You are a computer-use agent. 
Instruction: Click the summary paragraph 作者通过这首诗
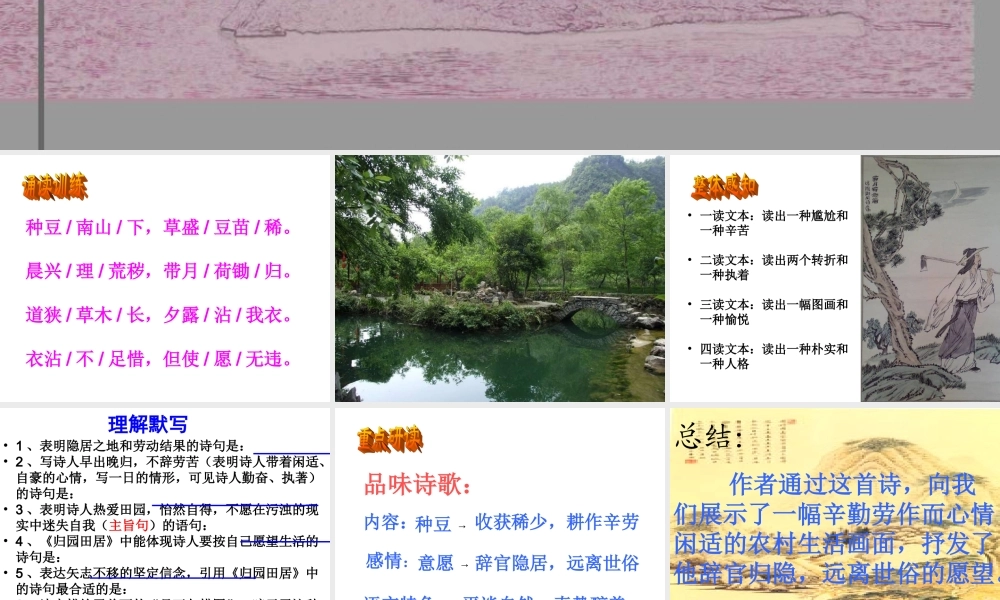tap(835, 529)
